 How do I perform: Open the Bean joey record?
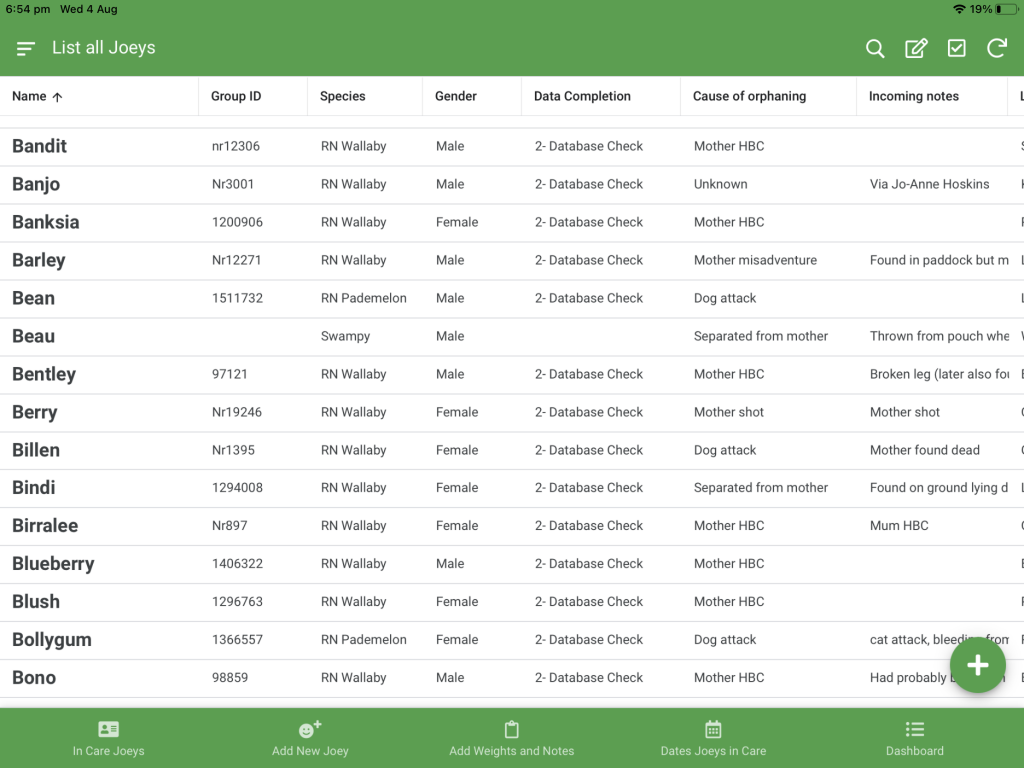[x=33, y=298]
